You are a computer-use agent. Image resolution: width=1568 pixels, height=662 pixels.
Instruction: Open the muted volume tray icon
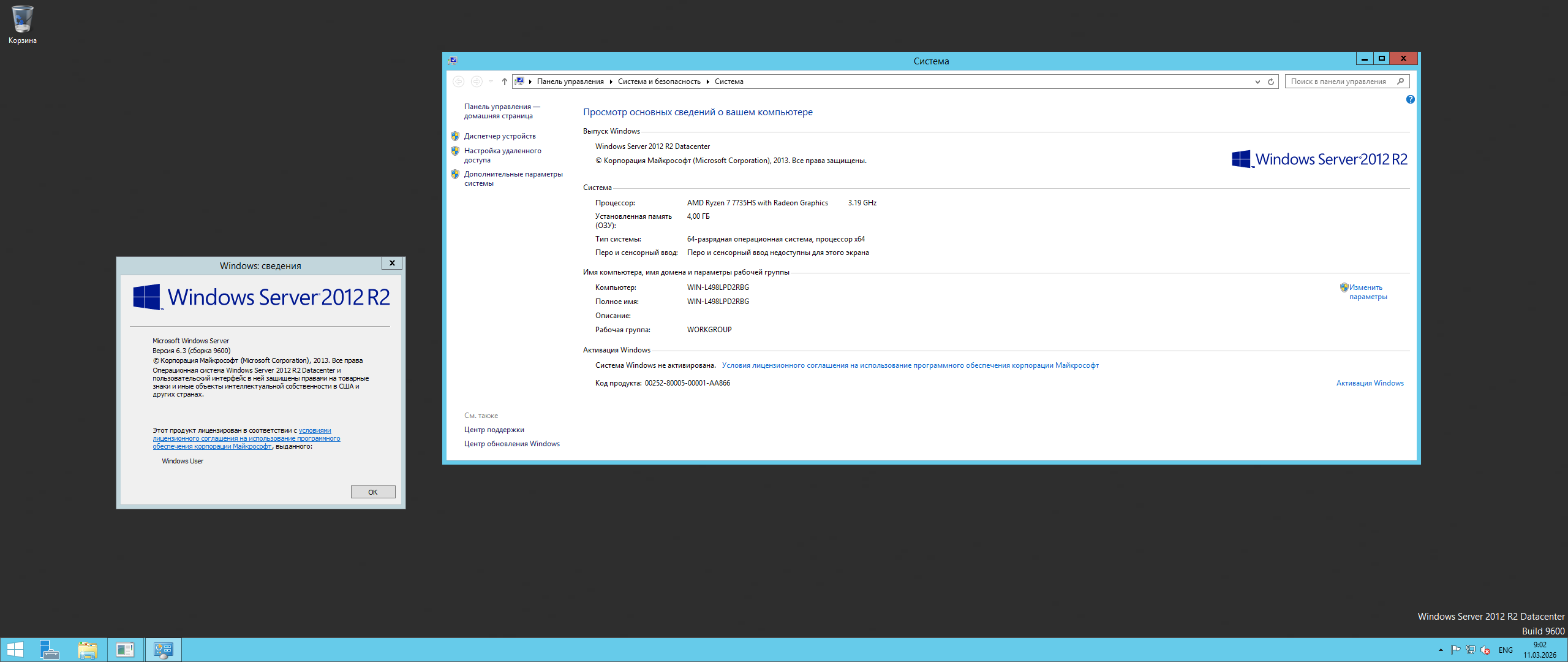point(1485,650)
